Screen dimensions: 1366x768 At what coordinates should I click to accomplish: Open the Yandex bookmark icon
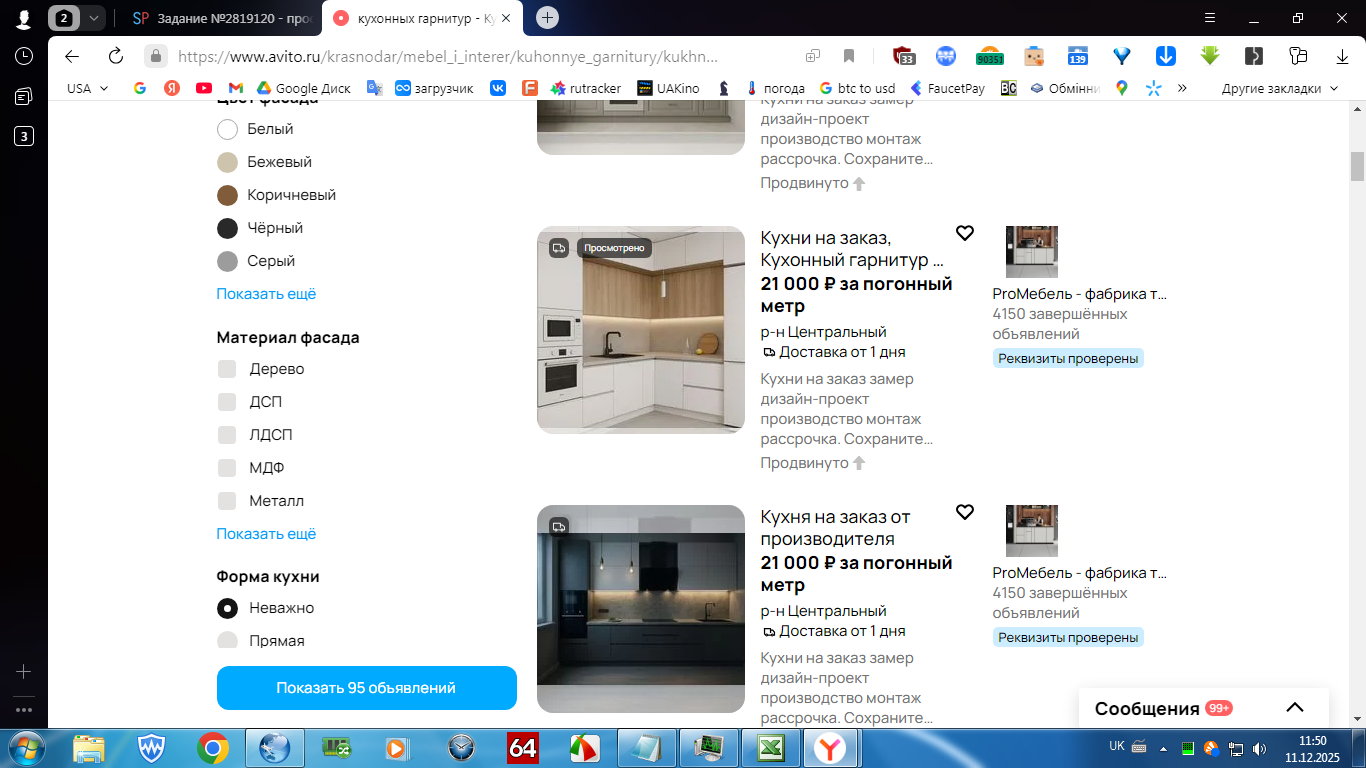(172, 88)
